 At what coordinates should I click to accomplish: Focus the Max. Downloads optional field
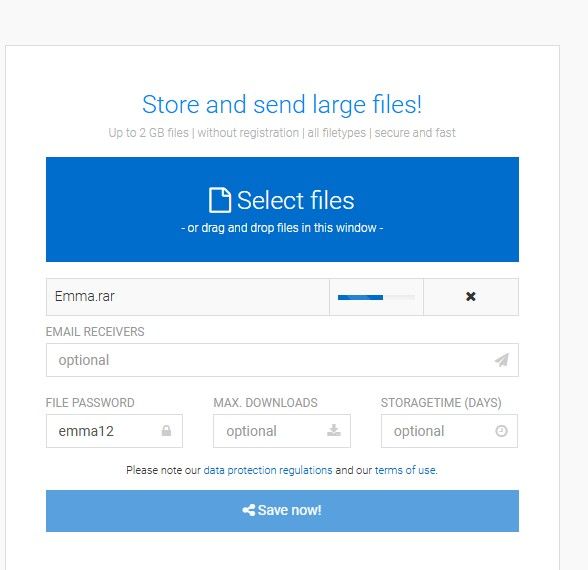[x=282, y=430]
